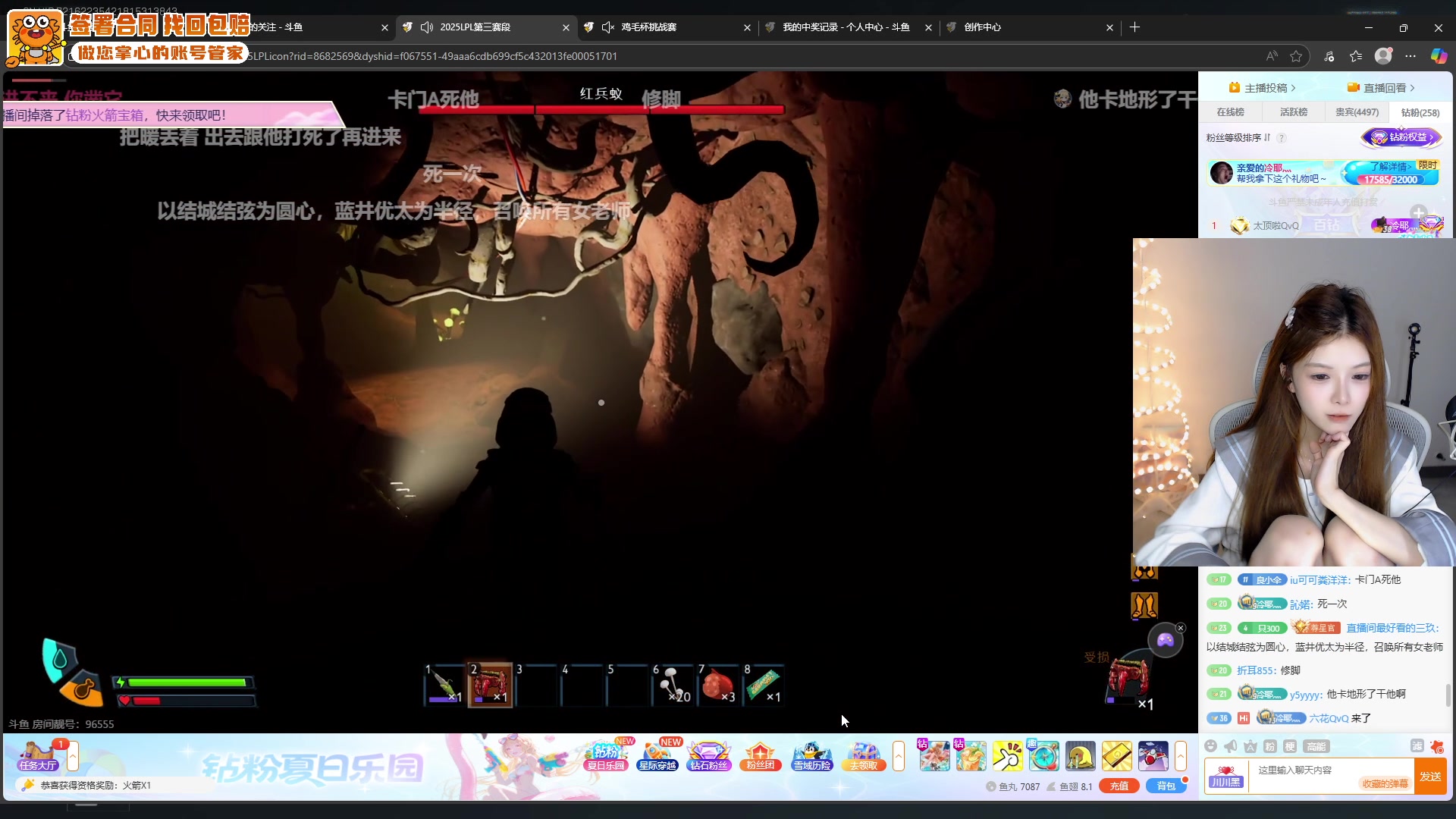1456x819 pixels.
Task: Open the 星际穿越 activity icon
Action: (x=657, y=755)
